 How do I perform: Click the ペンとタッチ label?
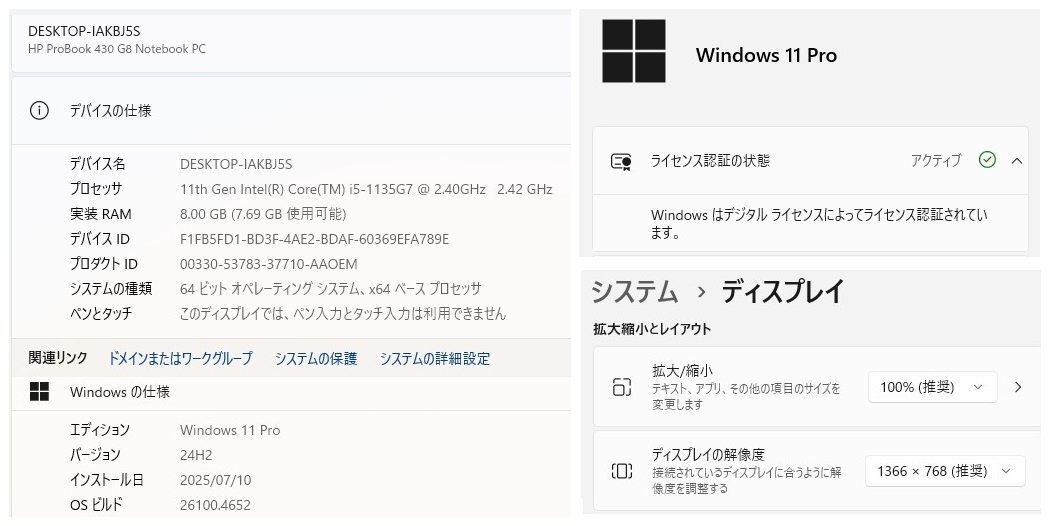pyautogui.click(x=101, y=314)
